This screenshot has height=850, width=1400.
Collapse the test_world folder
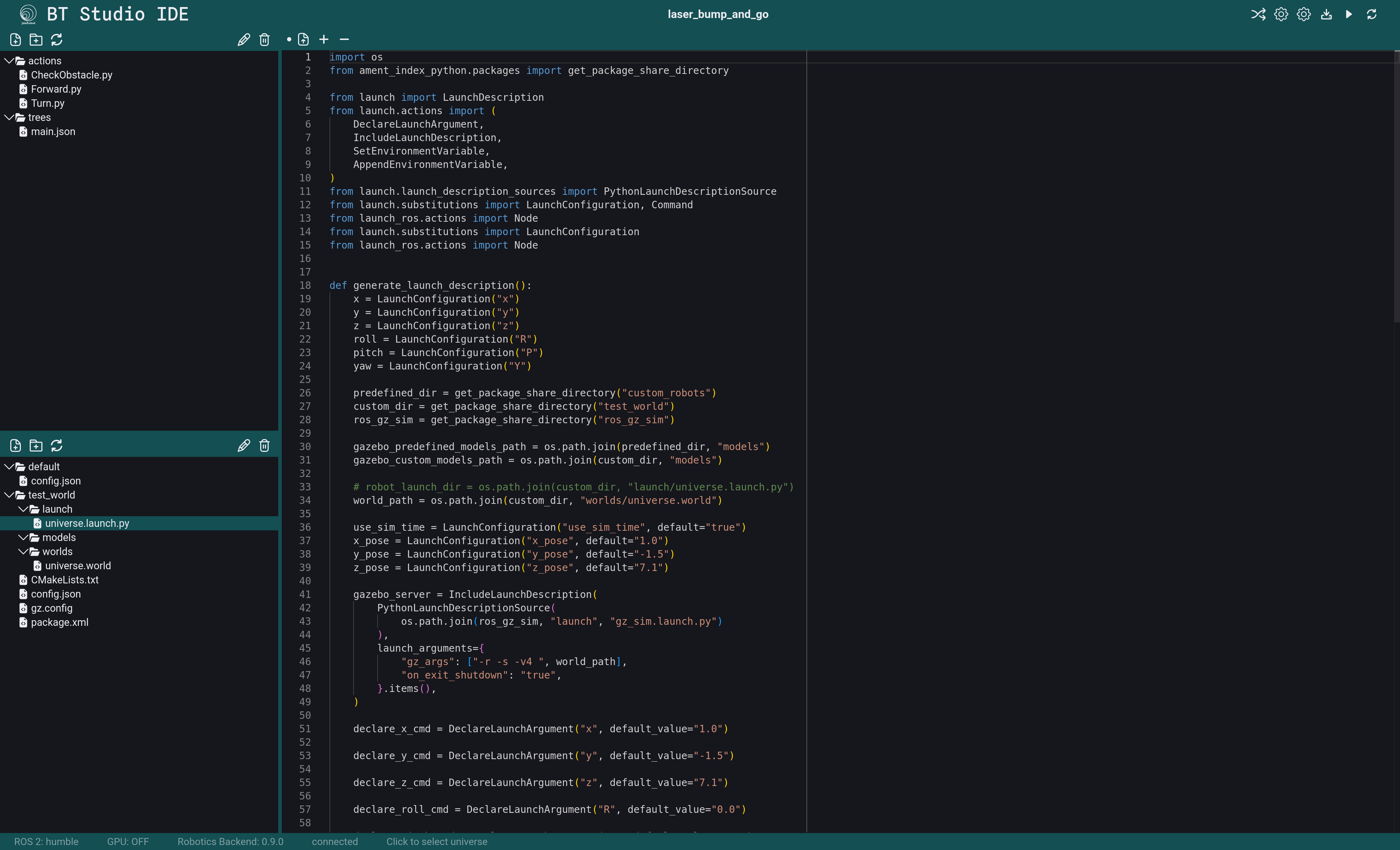coord(9,495)
